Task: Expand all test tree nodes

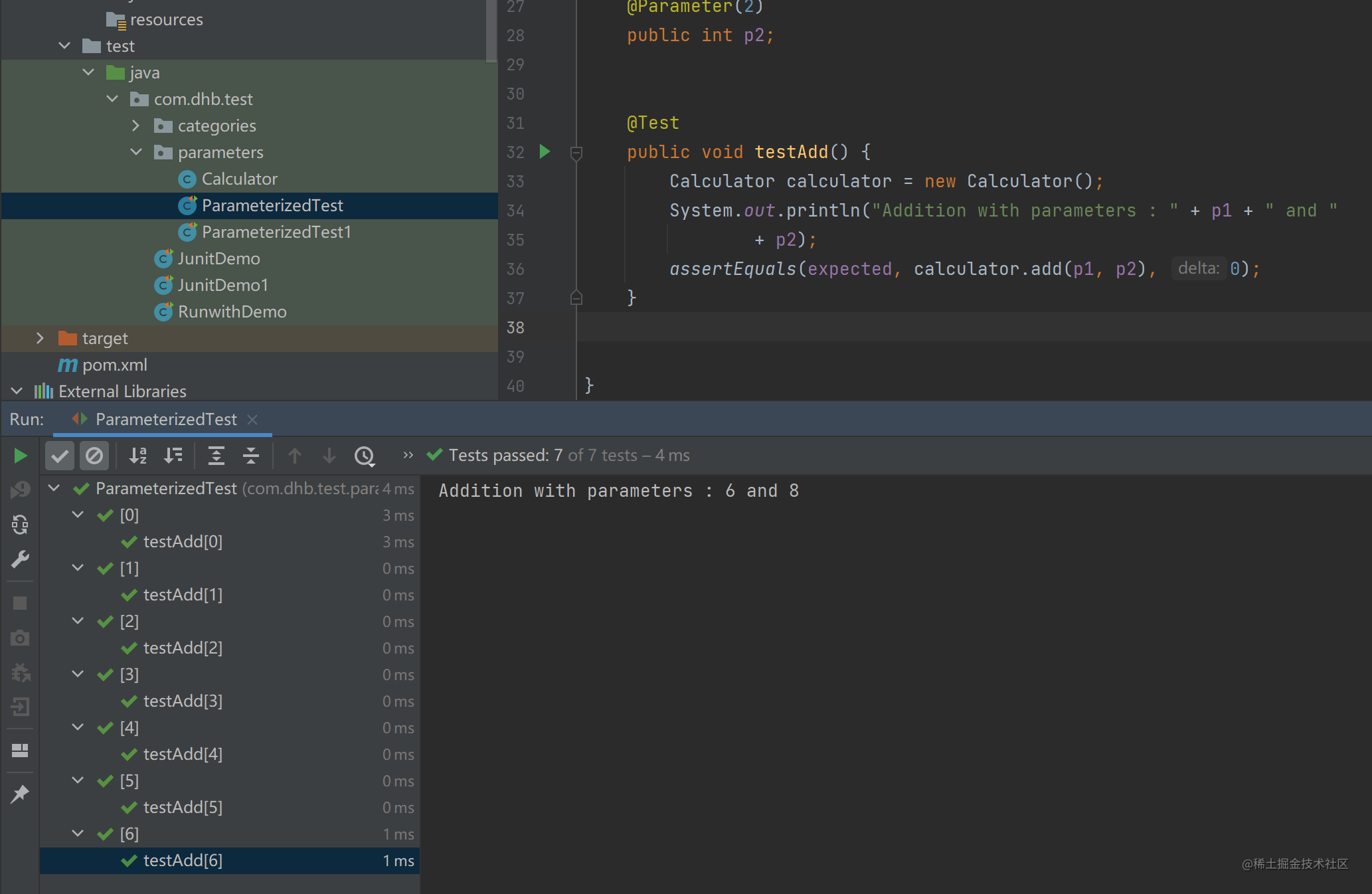Action: (216, 456)
